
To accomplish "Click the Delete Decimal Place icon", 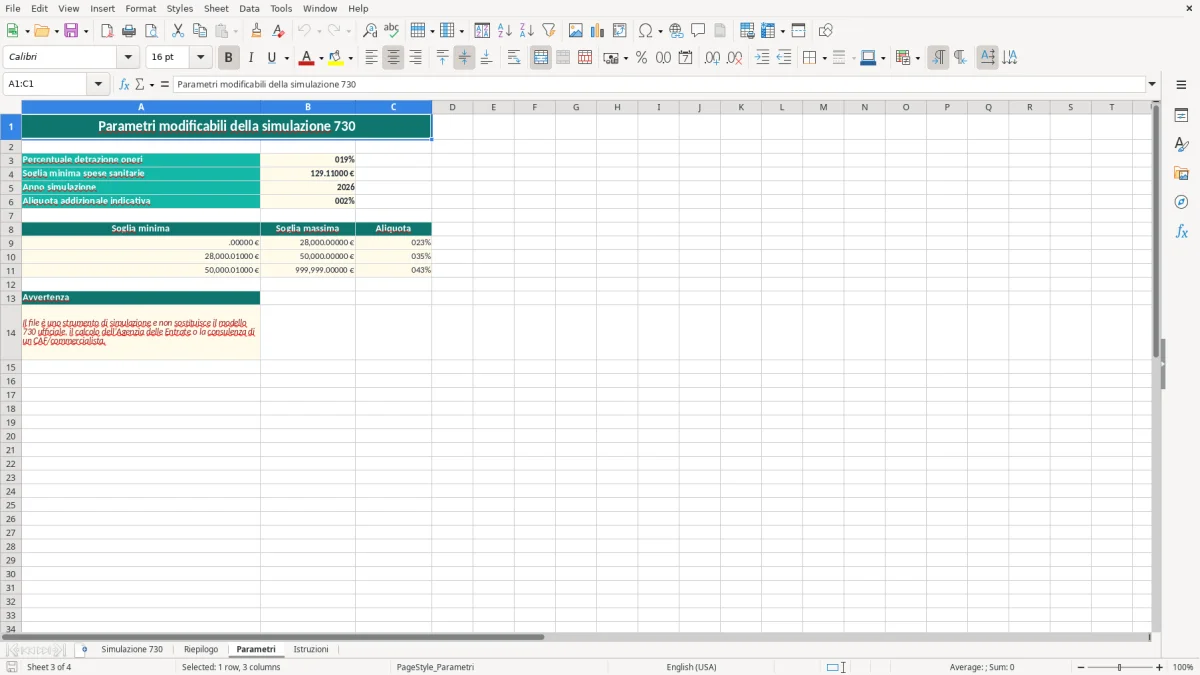I will tap(734, 58).
